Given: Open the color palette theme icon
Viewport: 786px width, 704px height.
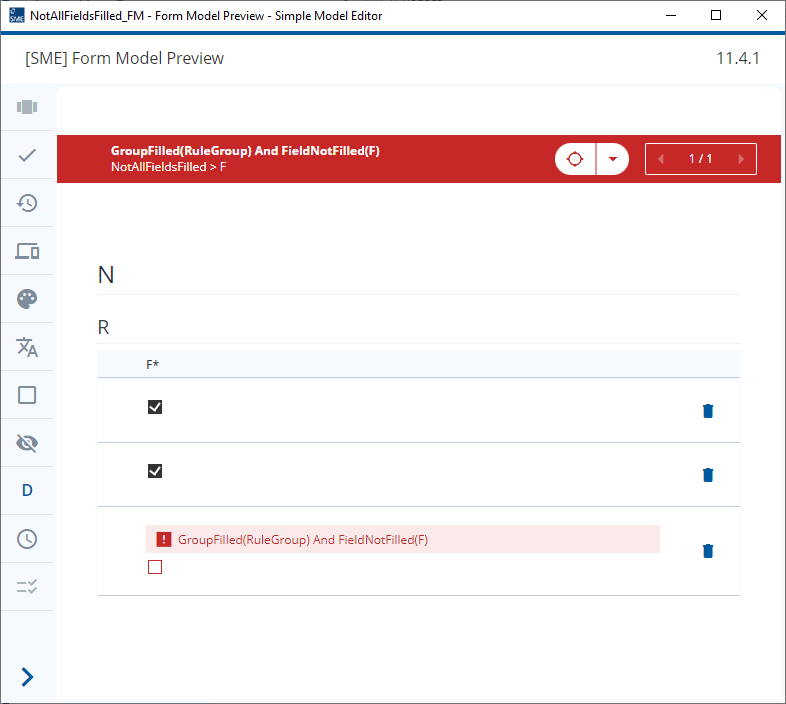Looking at the screenshot, I should point(27,299).
